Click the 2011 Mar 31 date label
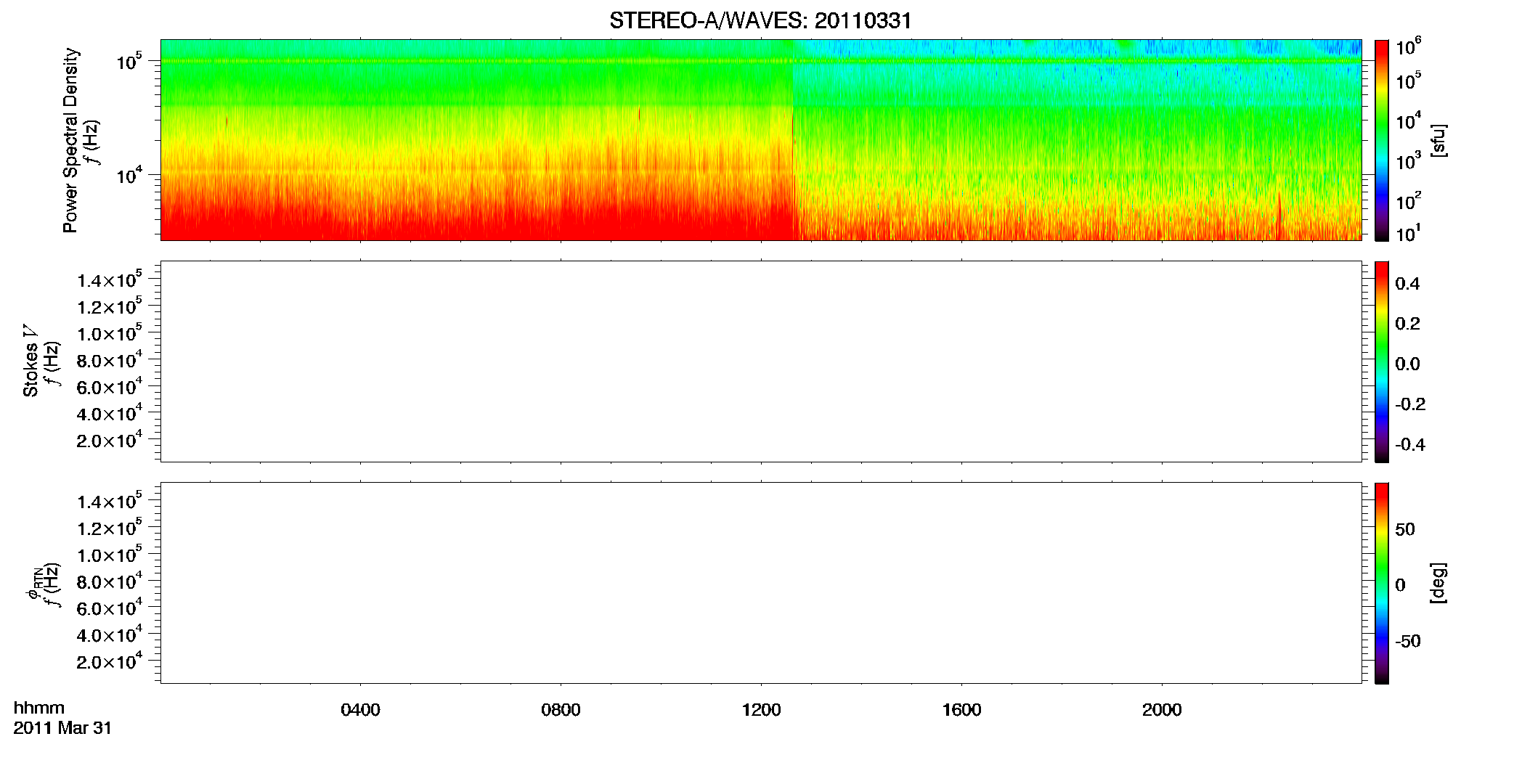The height and width of the screenshot is (784, 1522). click(62, 728)
